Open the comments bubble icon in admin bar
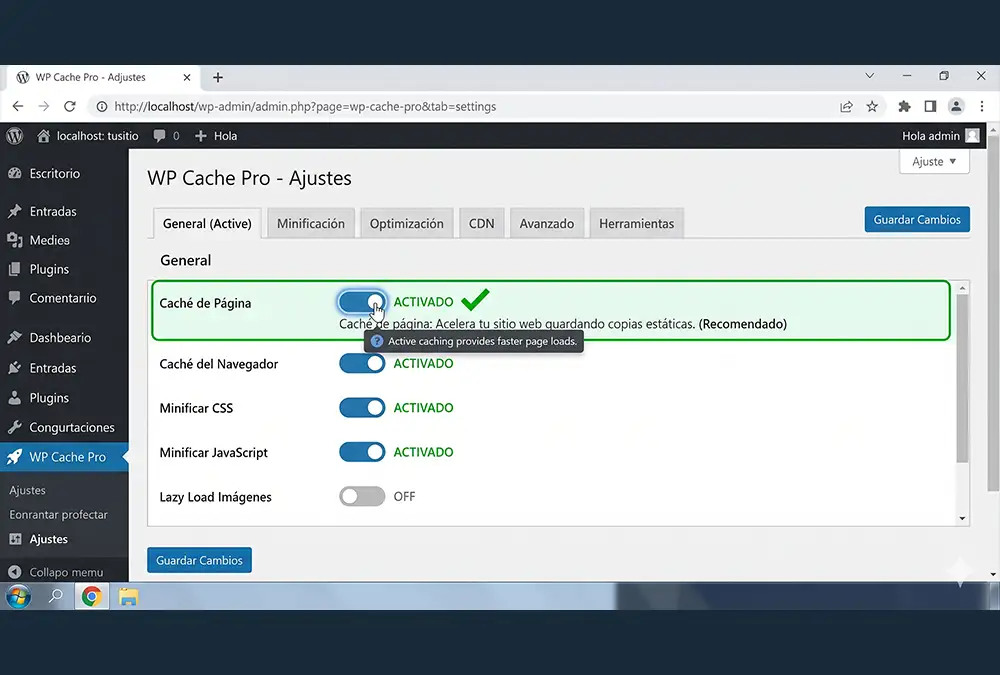 [159, 136]
